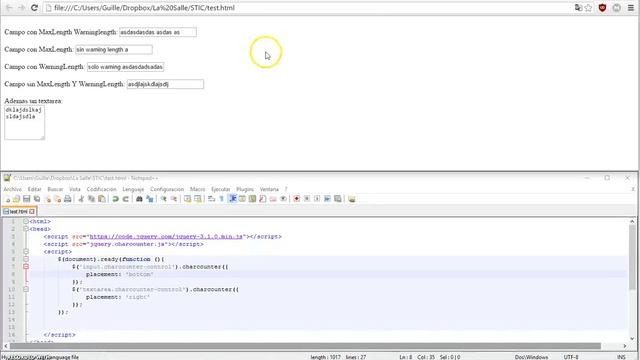Open the Chrome hamburger menu
This screenshot has width=640, height=360.
click(631, 8)
